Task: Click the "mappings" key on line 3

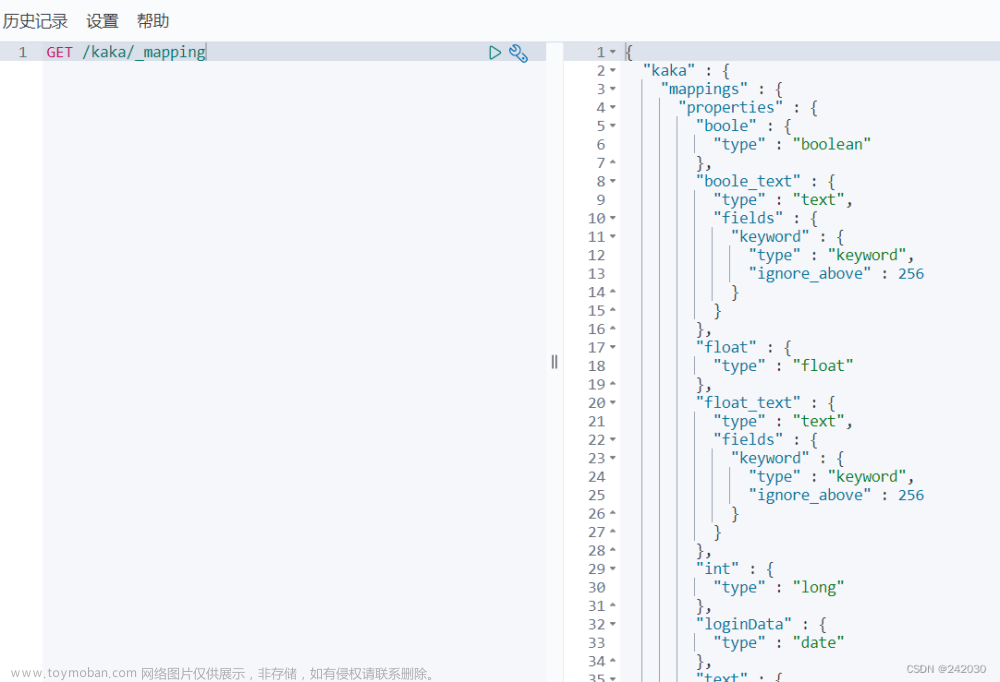Action: [704, 89]
